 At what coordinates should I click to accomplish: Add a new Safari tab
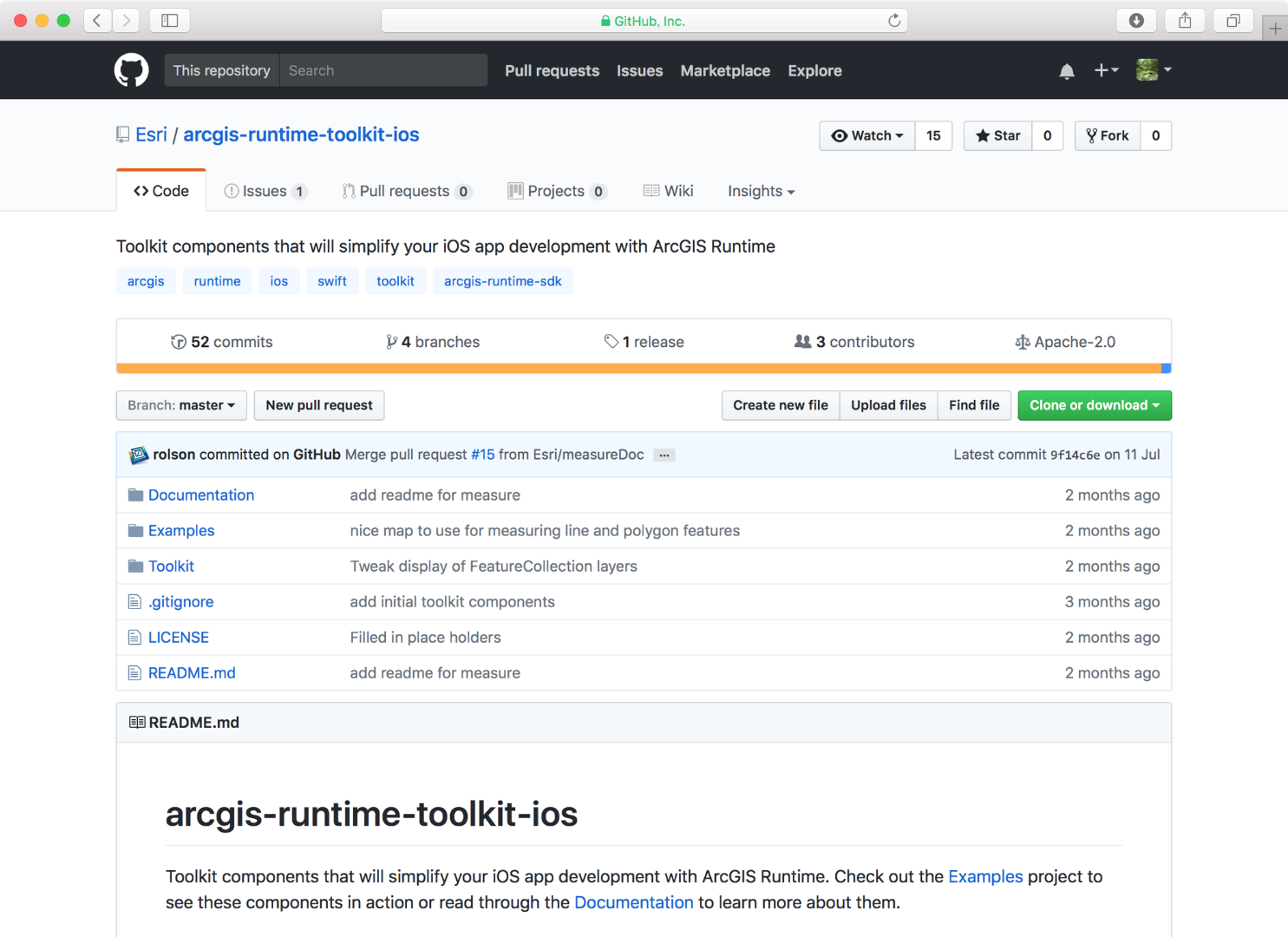tap(1275, 29)
